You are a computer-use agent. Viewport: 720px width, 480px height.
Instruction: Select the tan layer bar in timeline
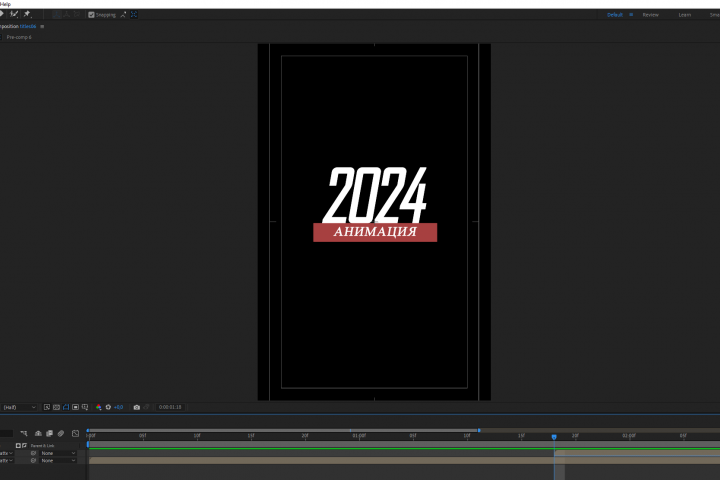404,461
